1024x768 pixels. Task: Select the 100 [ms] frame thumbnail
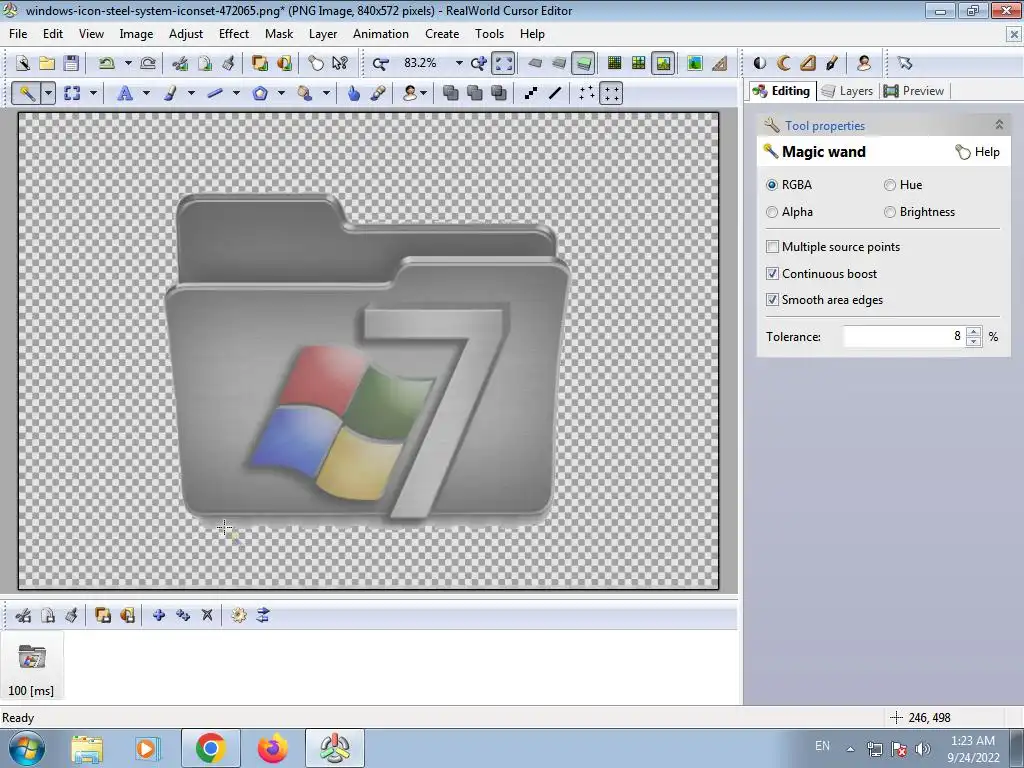[31, 666]
